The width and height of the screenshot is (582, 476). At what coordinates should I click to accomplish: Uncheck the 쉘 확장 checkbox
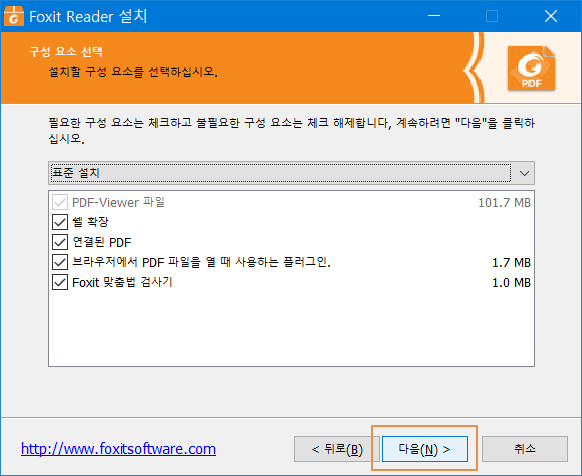60,222
